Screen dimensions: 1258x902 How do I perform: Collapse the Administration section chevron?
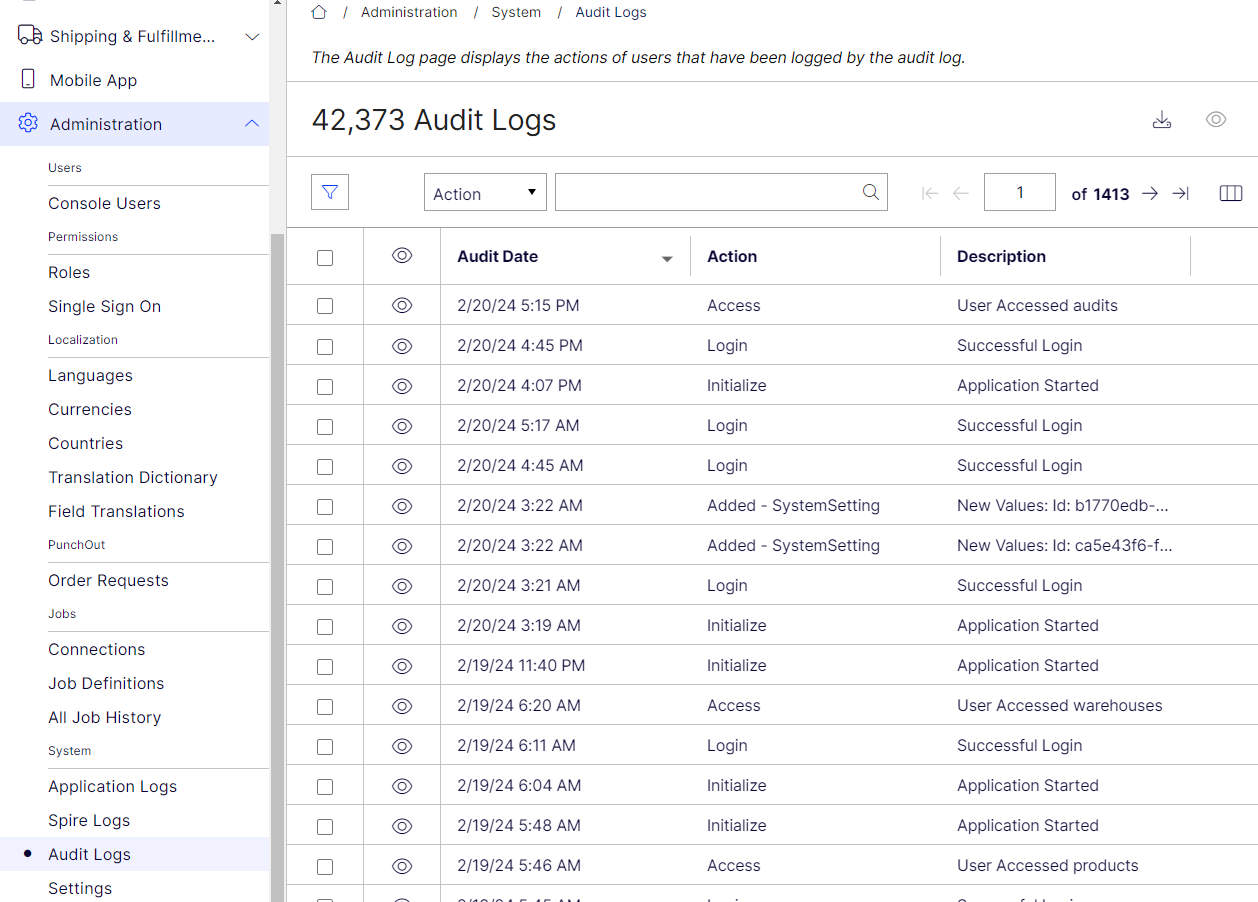[252, 124]
